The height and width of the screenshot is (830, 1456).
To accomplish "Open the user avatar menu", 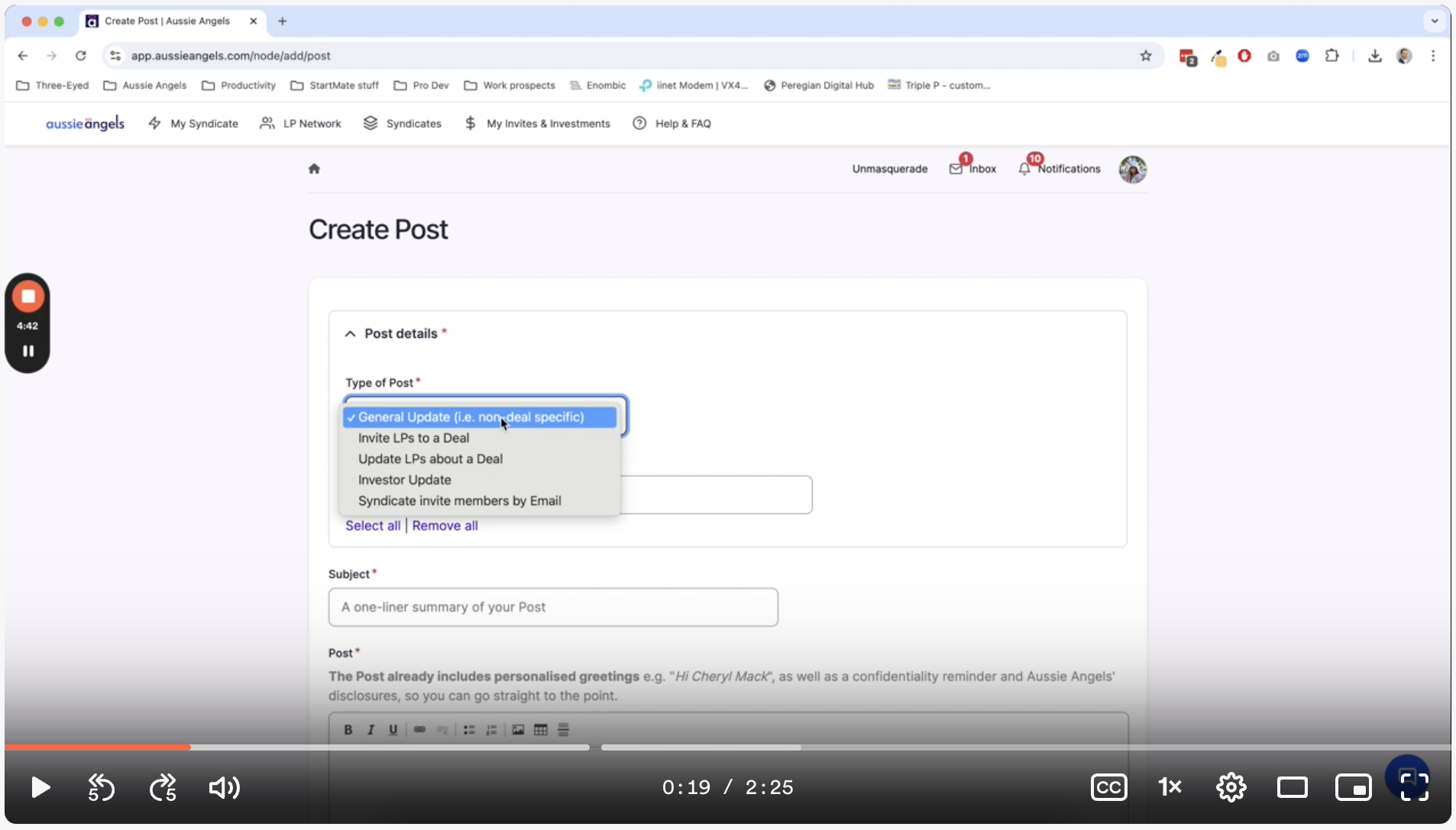I will pyautogui.click(x=1133, y=169).
